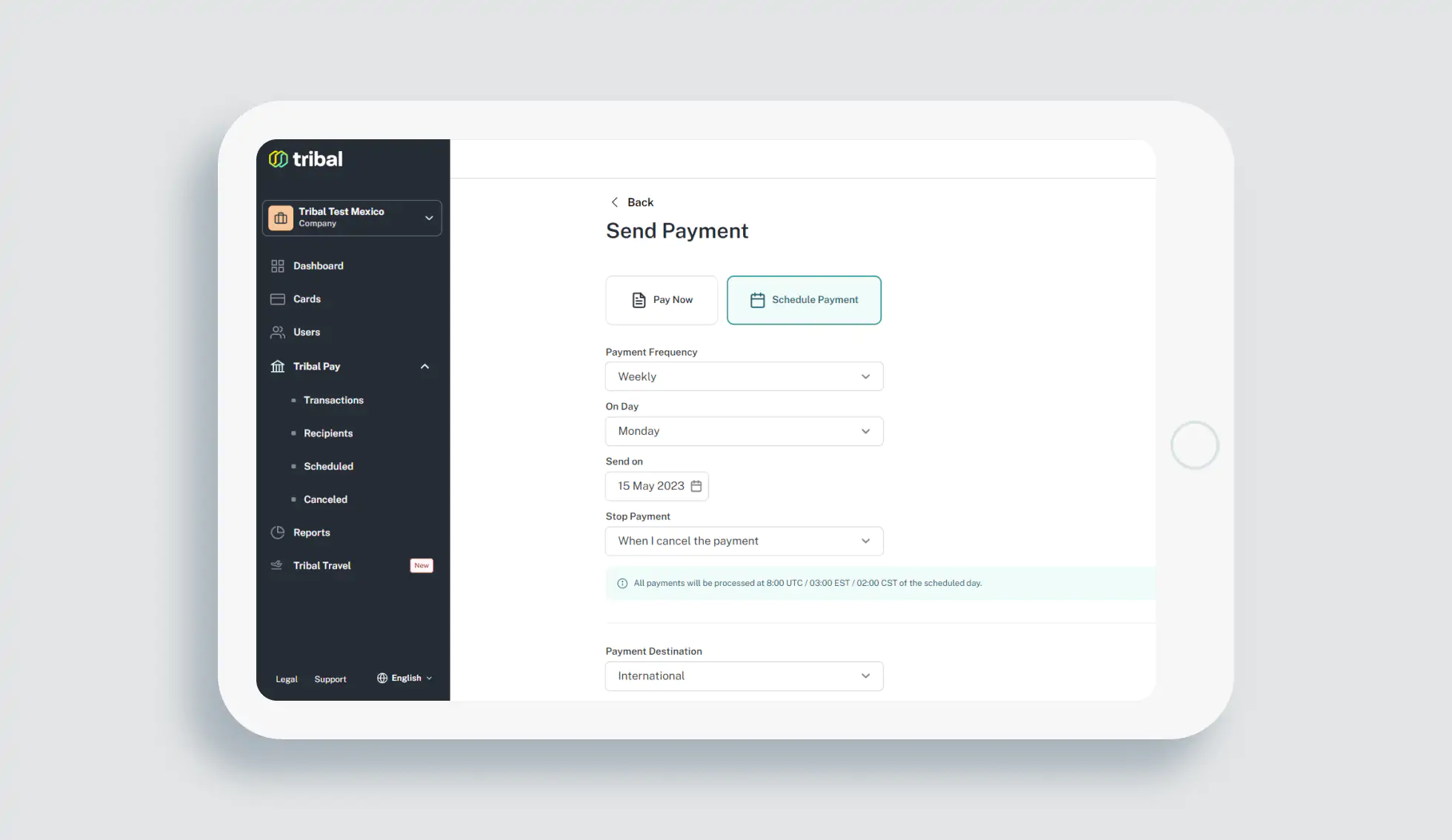Click the Cards icon in sidebar

[x=278, y=299]
